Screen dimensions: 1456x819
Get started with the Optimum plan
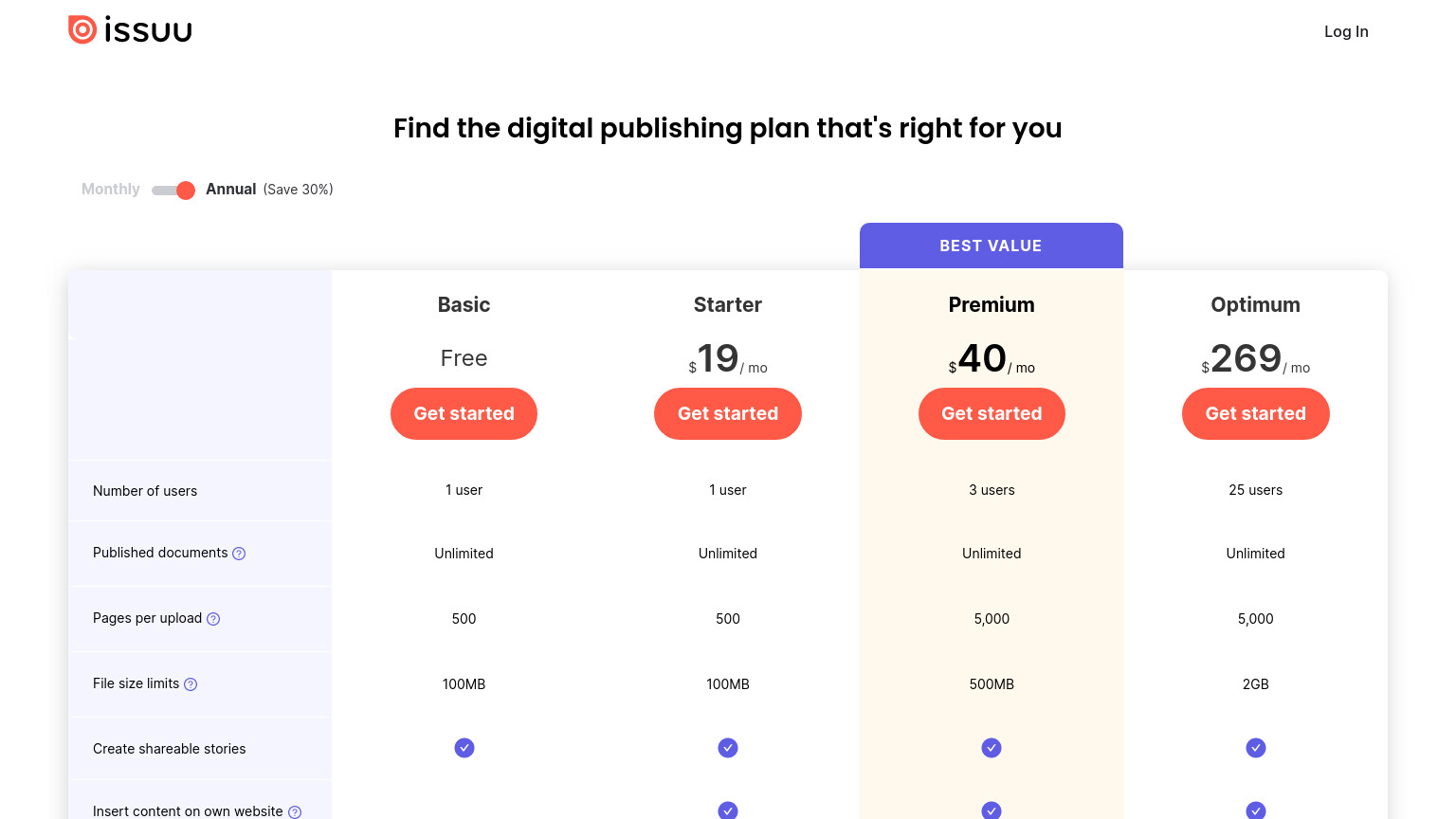click(x=1256, y=413)
